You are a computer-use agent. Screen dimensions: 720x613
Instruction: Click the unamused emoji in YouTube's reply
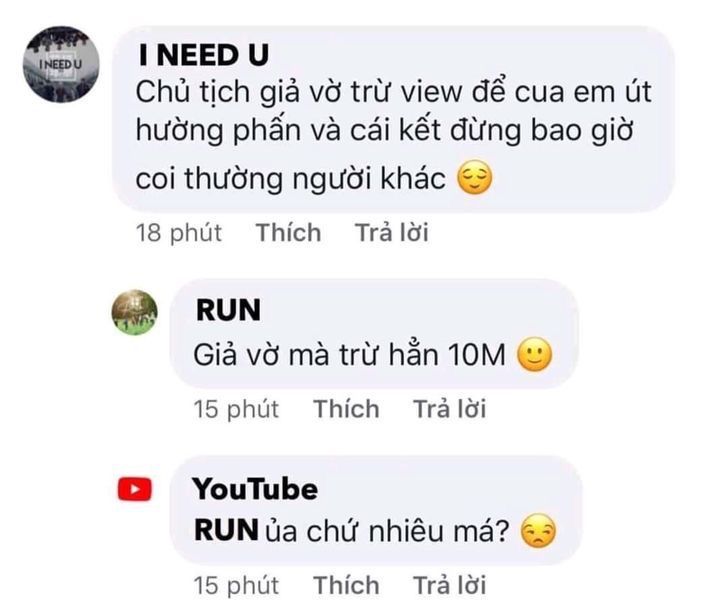pyautogui.click(x=538, y=531)
